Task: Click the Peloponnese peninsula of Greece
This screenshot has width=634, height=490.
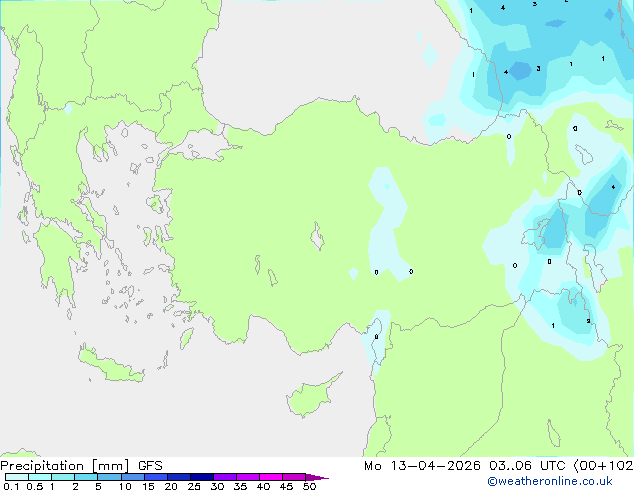Action: click(x=59, y=261)
